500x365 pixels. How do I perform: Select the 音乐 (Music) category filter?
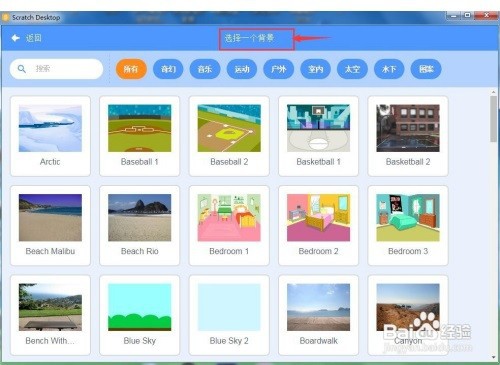[205, 69]
